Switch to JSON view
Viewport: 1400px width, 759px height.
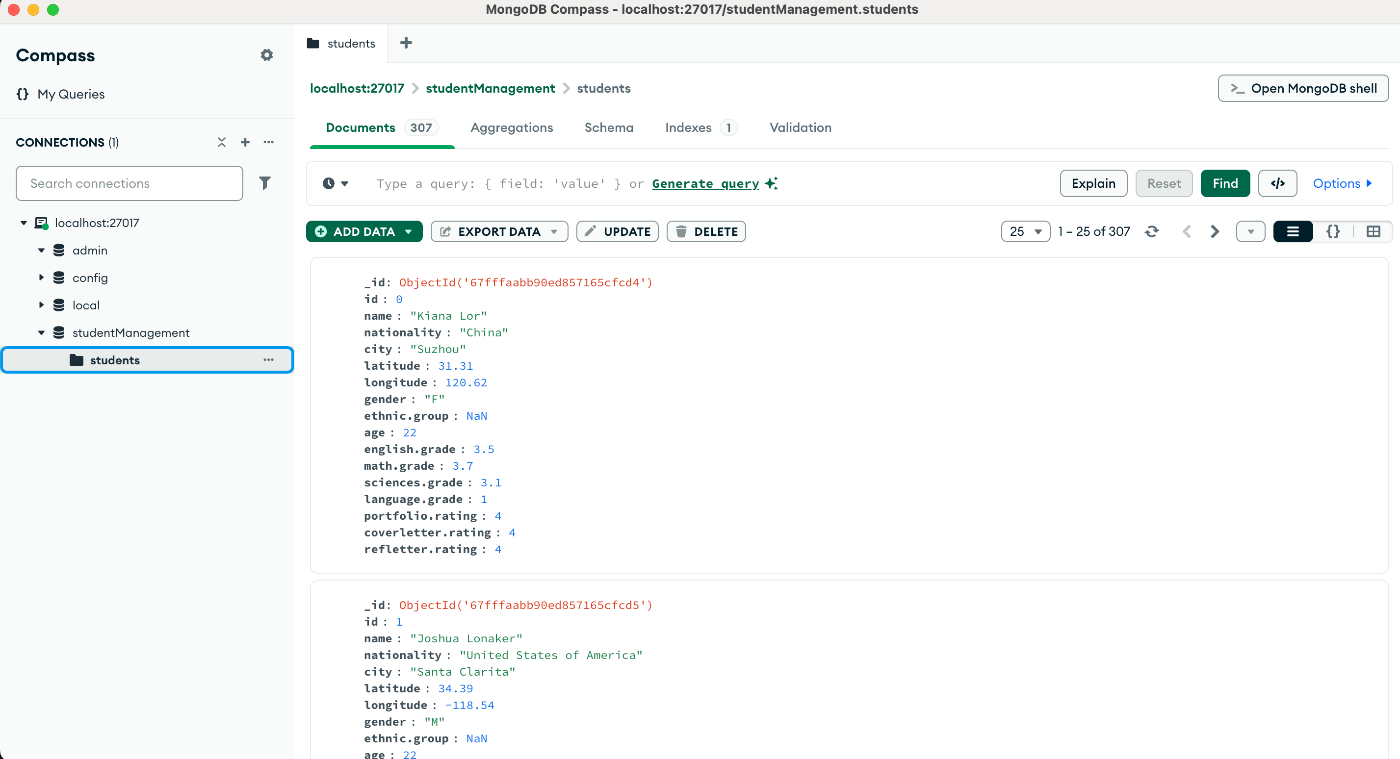tap(1333, 231)
